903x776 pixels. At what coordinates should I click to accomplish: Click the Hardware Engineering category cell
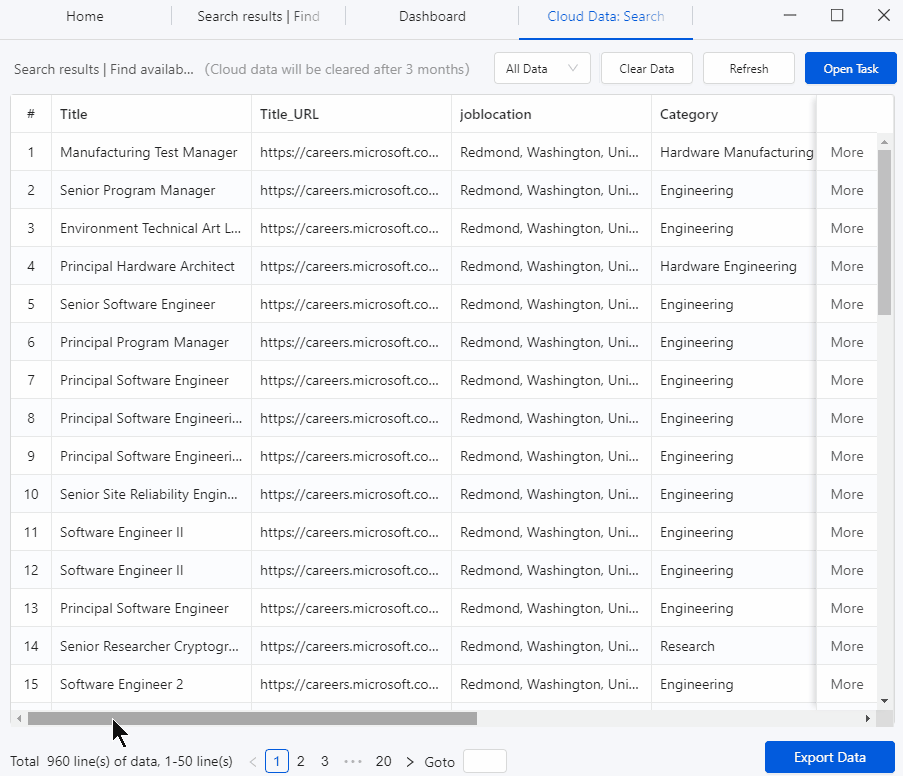(734, 266)
